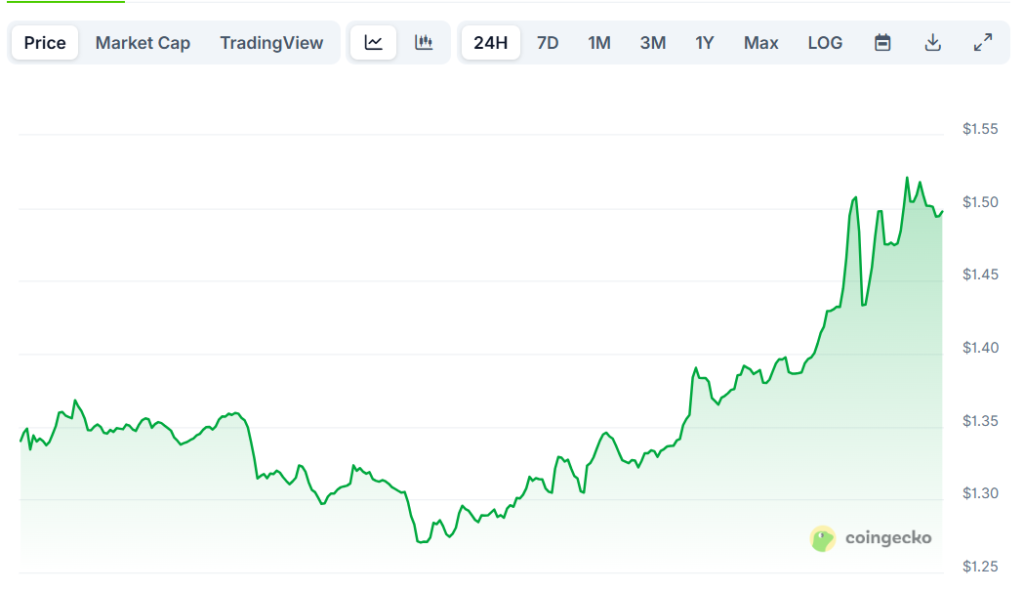Open the Market Cap tab
The height and width of the screenshot is (591, 1024).
tap(142, 43)
